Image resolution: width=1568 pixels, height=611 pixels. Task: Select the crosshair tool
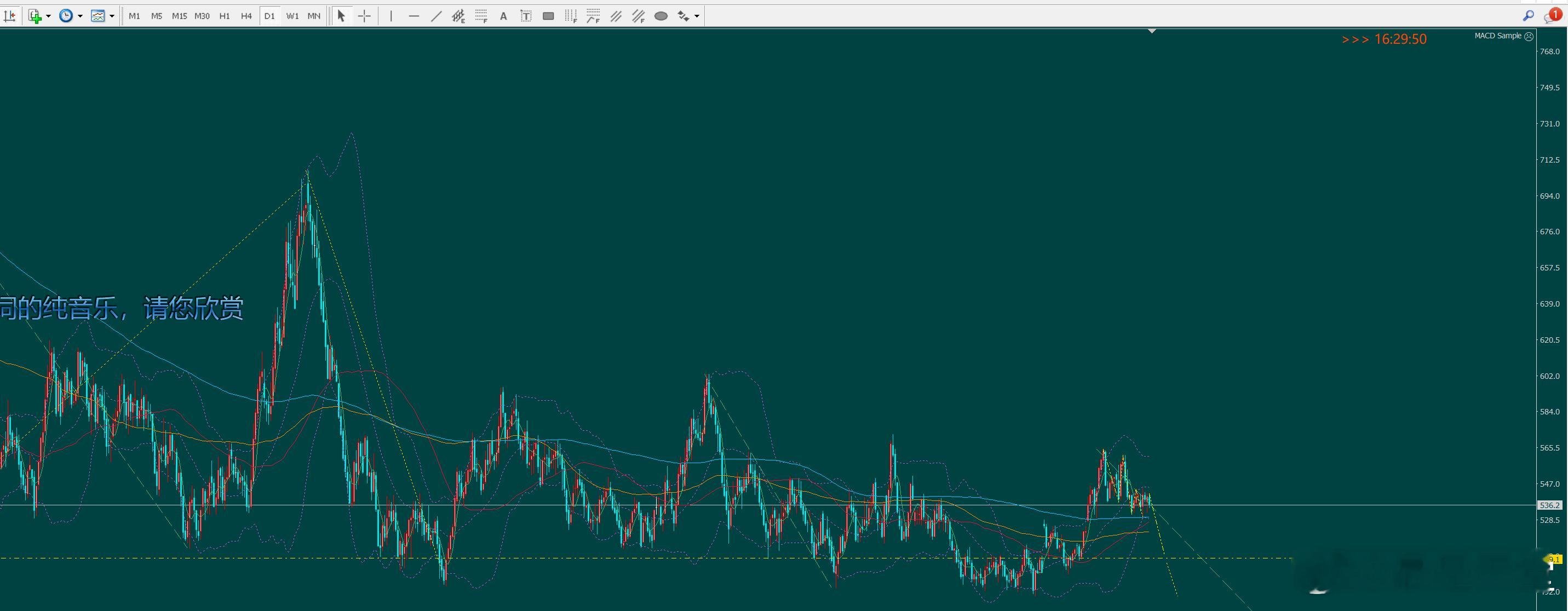pos(364,16)
